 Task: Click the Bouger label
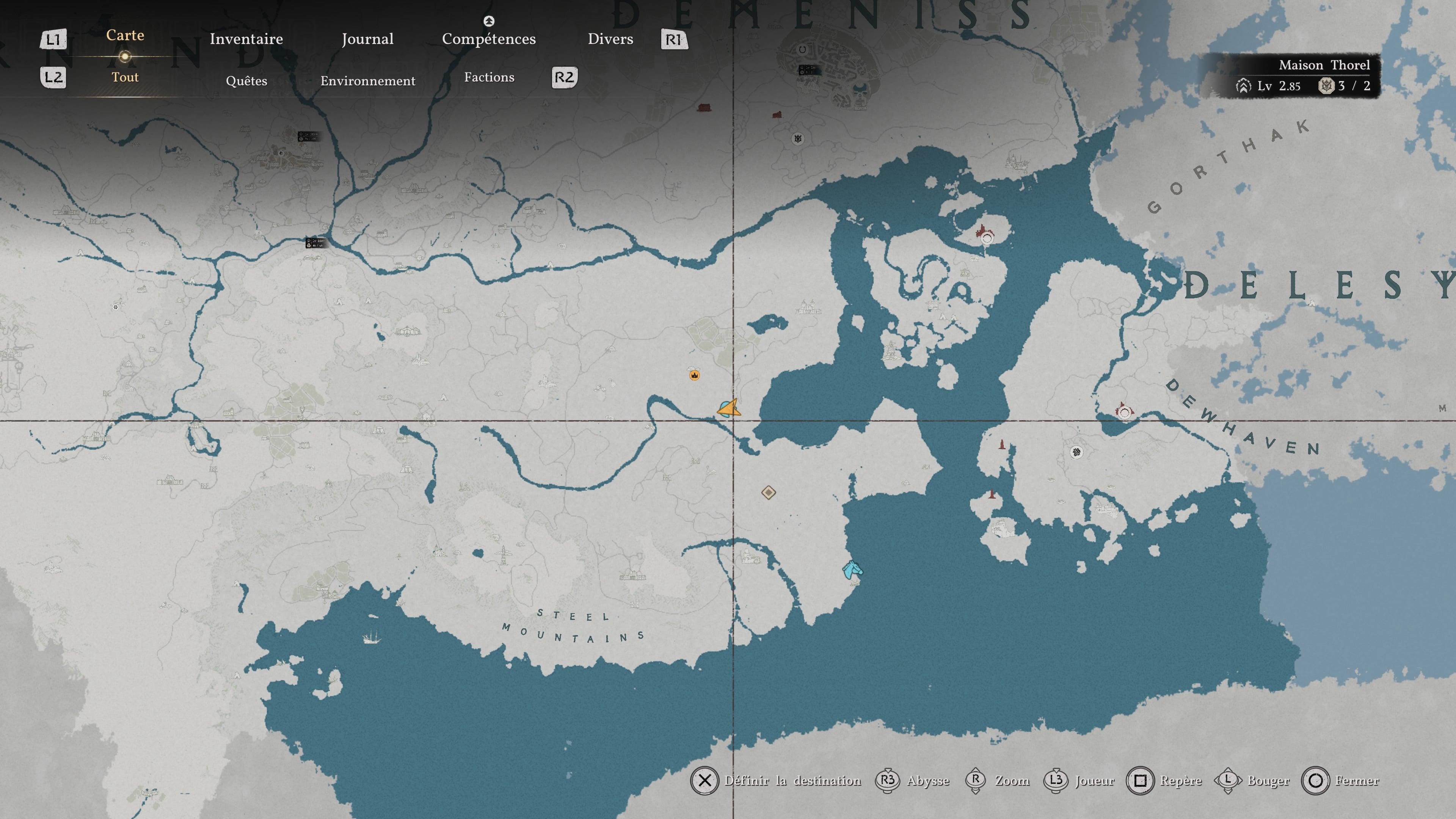(x=1268, y=781)
